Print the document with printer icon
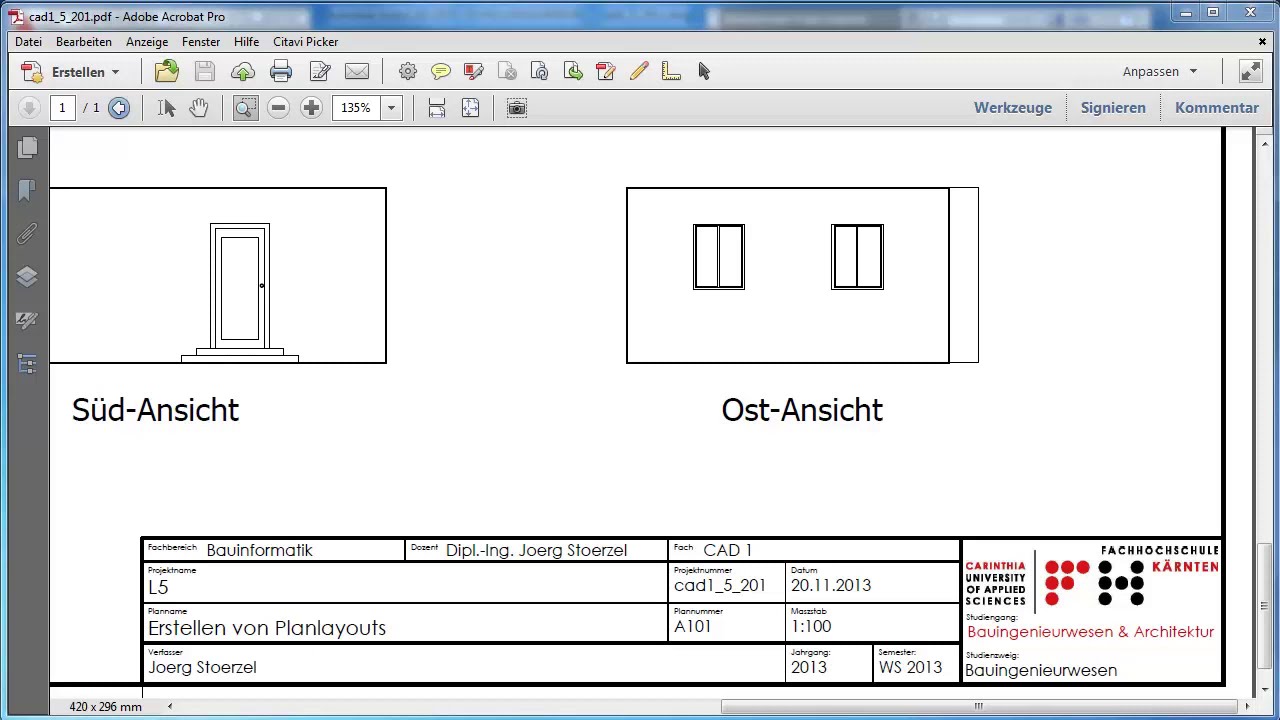Screen dimensions: 1280x720 click(281, 71)
